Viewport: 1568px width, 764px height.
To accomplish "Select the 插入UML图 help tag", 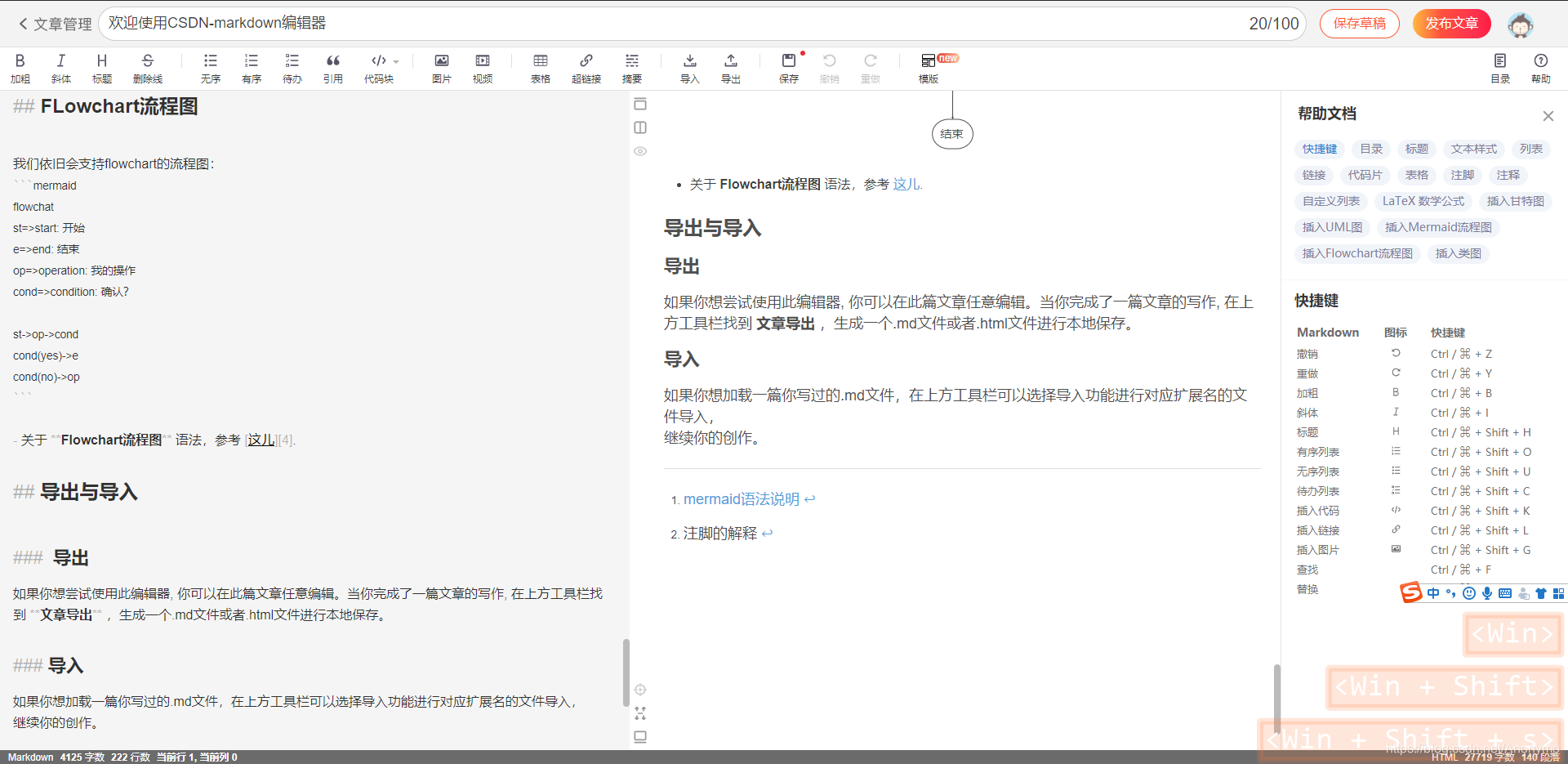I will point(1333,227).
